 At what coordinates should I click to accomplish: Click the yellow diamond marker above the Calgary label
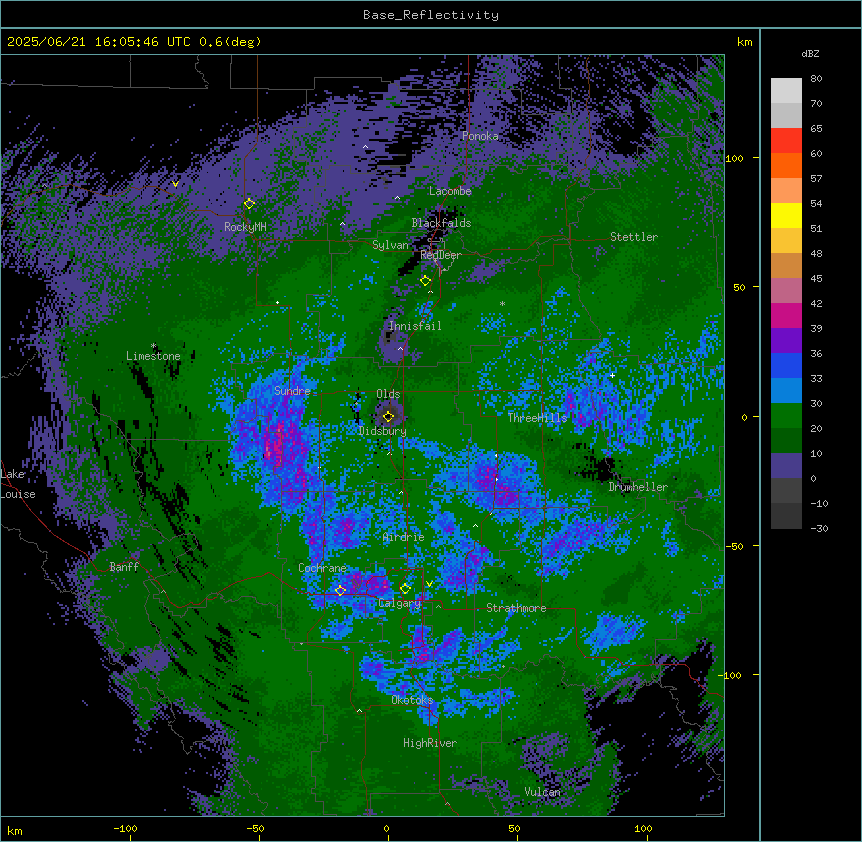click(405, 589)
